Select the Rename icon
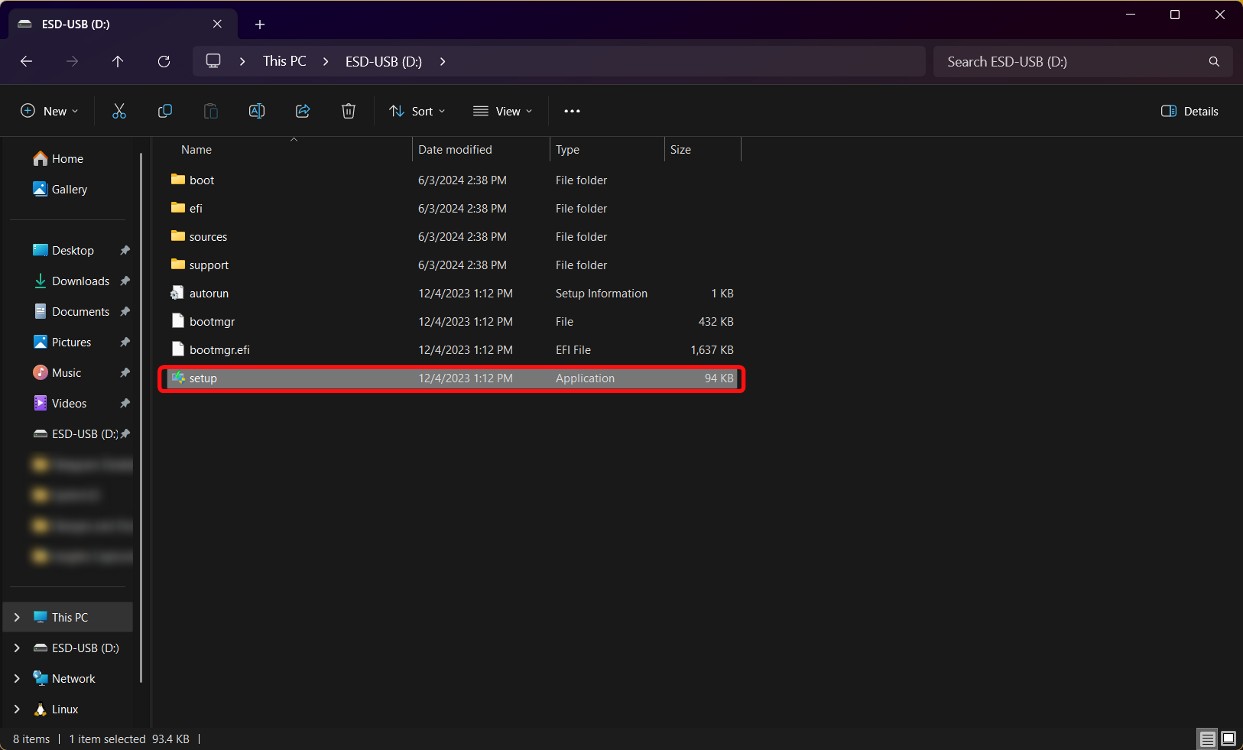This screenshot has width=1243, height=750. [256, 111]
